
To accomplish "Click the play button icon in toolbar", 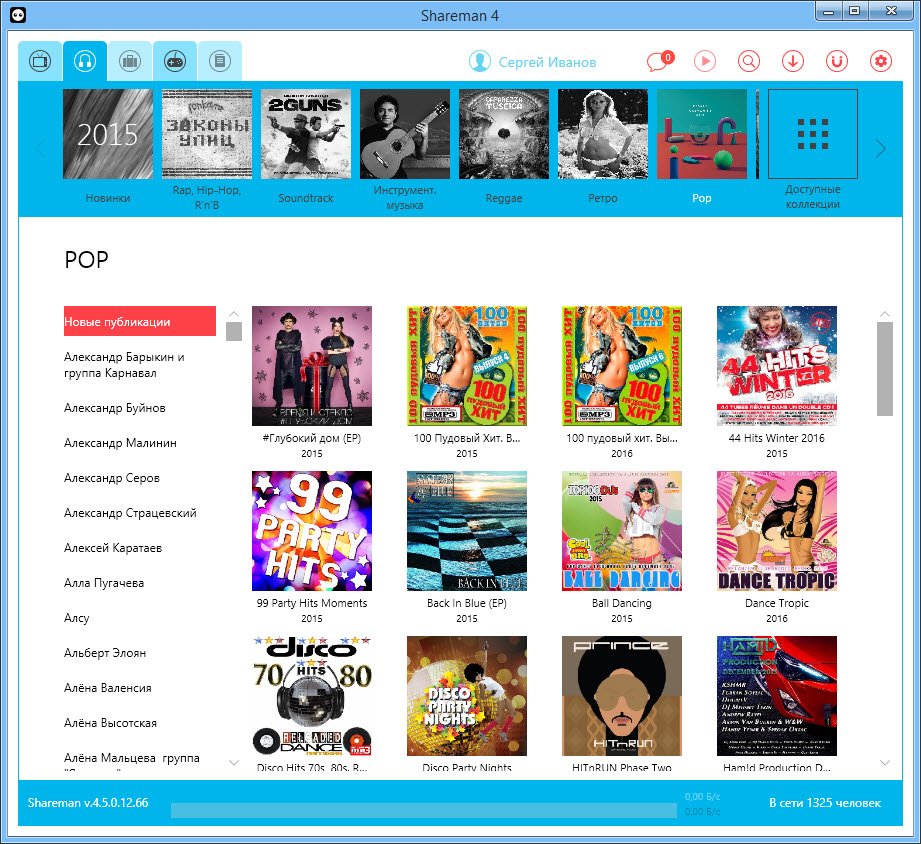I will coord(705,61).
